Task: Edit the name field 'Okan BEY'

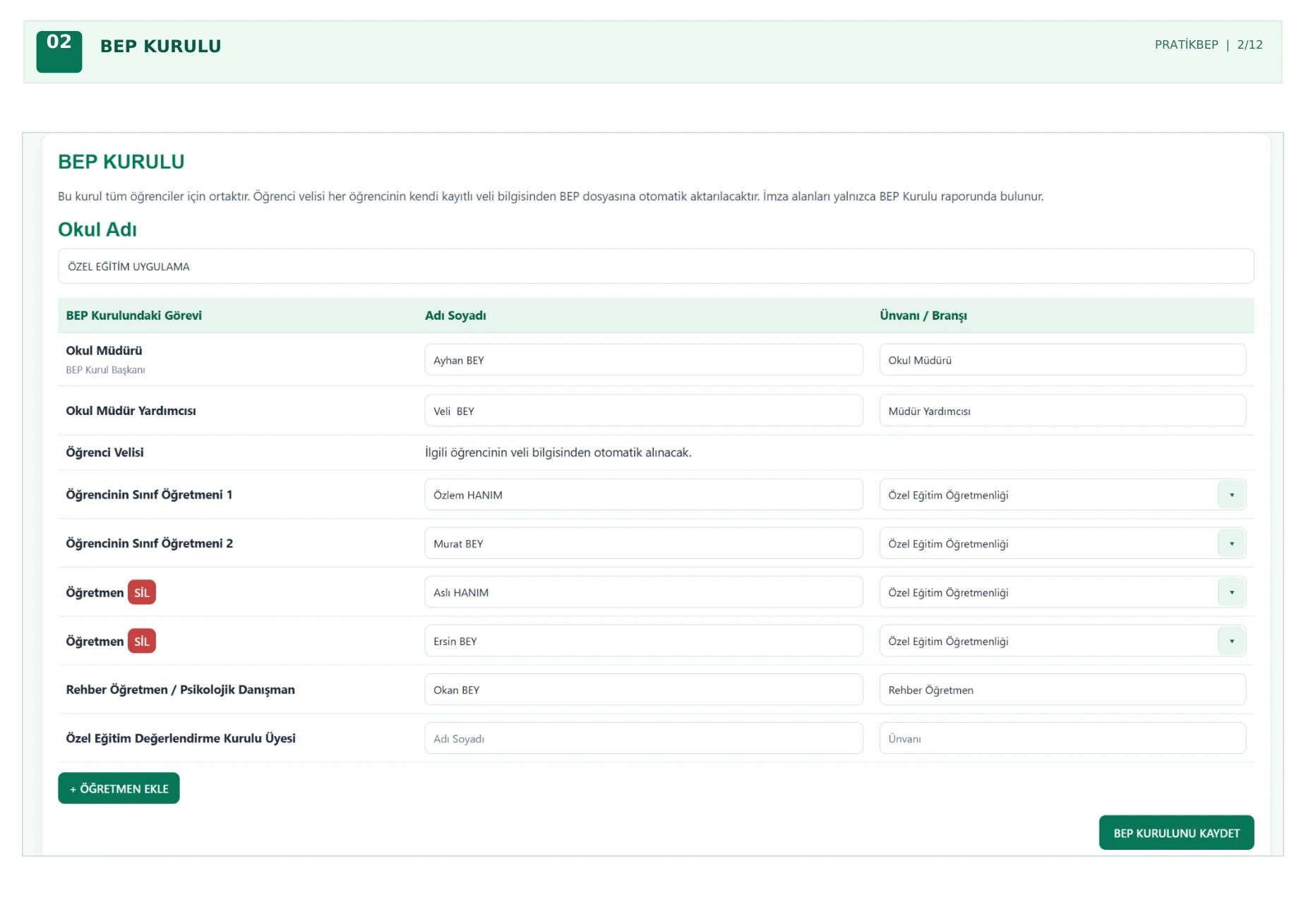Action: tap(643, 690)
